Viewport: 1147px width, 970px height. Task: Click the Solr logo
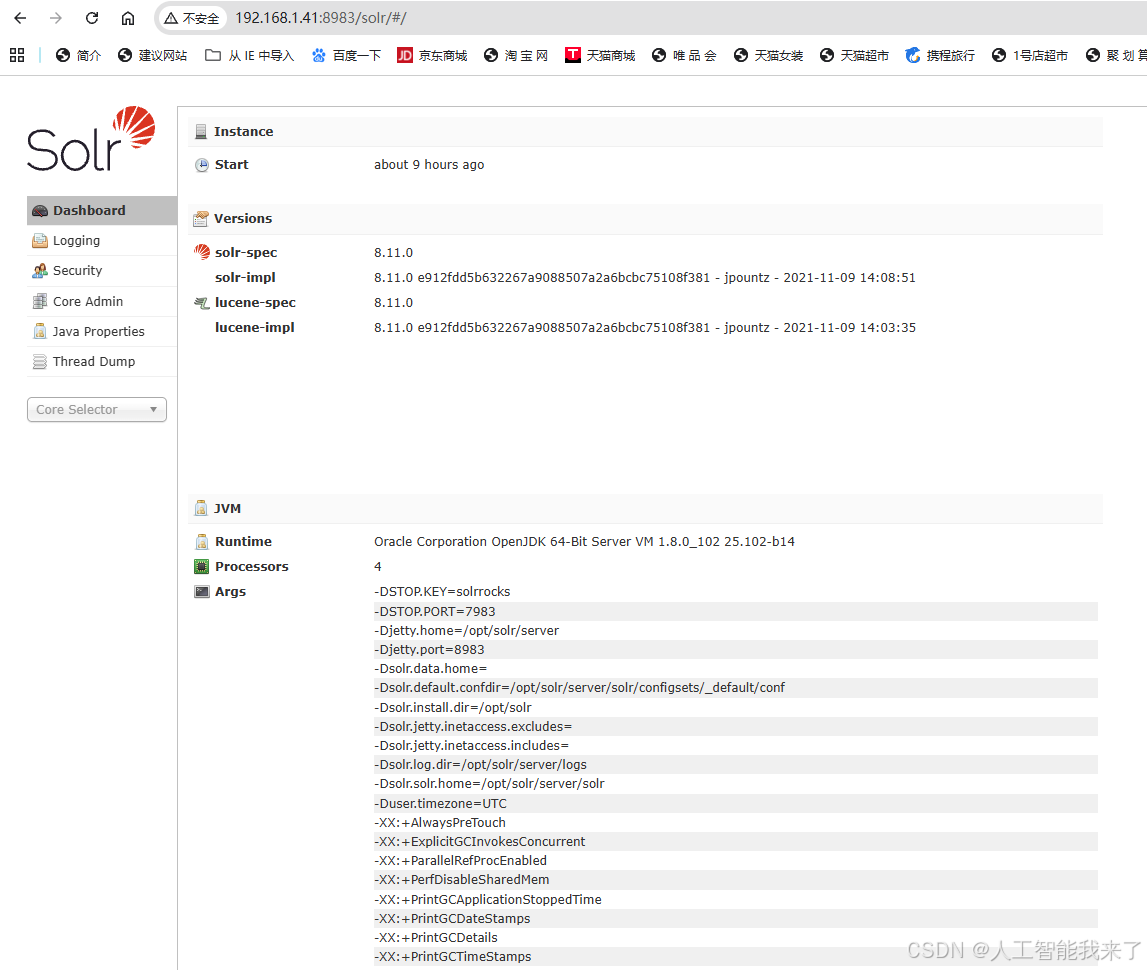click(91, 139)
